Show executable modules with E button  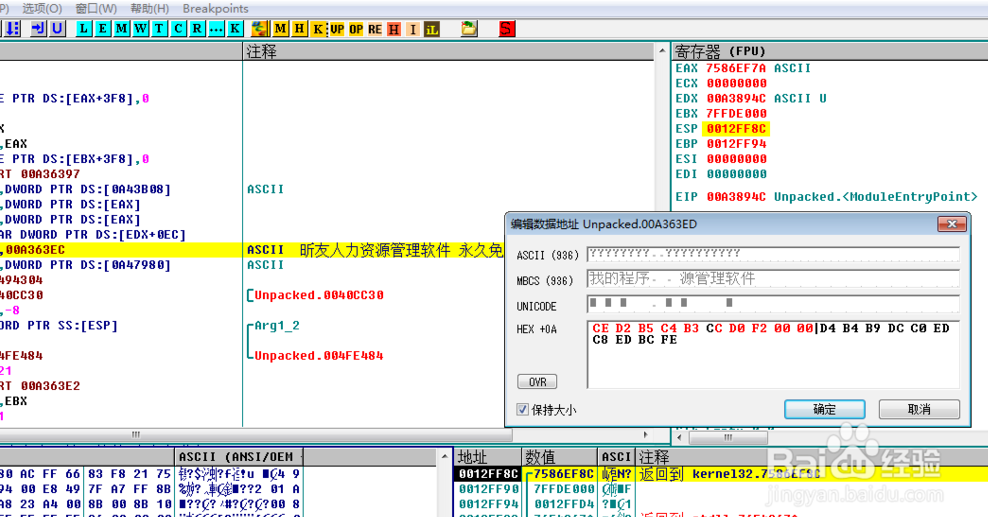tap(103, 29)
